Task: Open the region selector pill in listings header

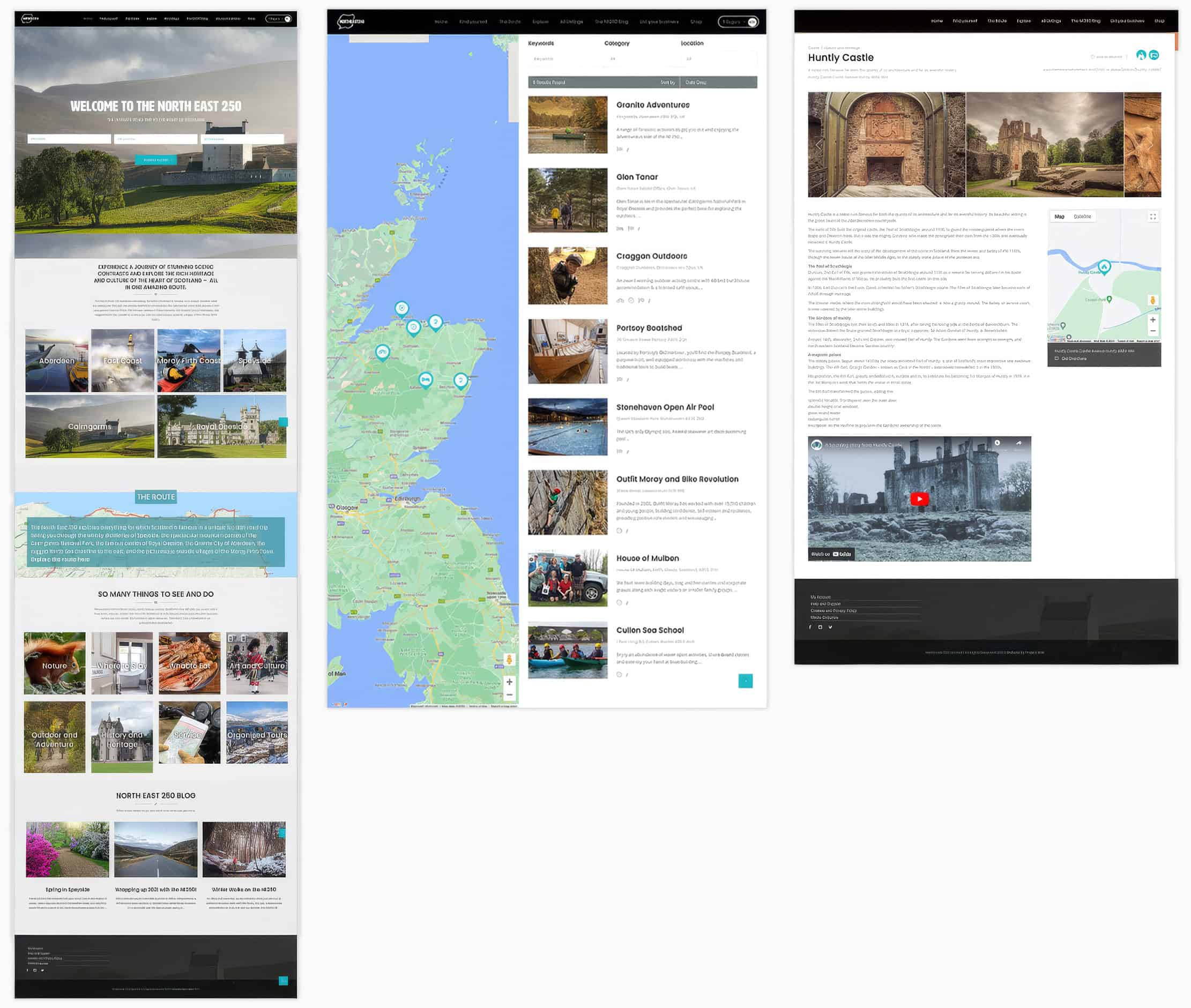Action: click(x=739, y=22)
